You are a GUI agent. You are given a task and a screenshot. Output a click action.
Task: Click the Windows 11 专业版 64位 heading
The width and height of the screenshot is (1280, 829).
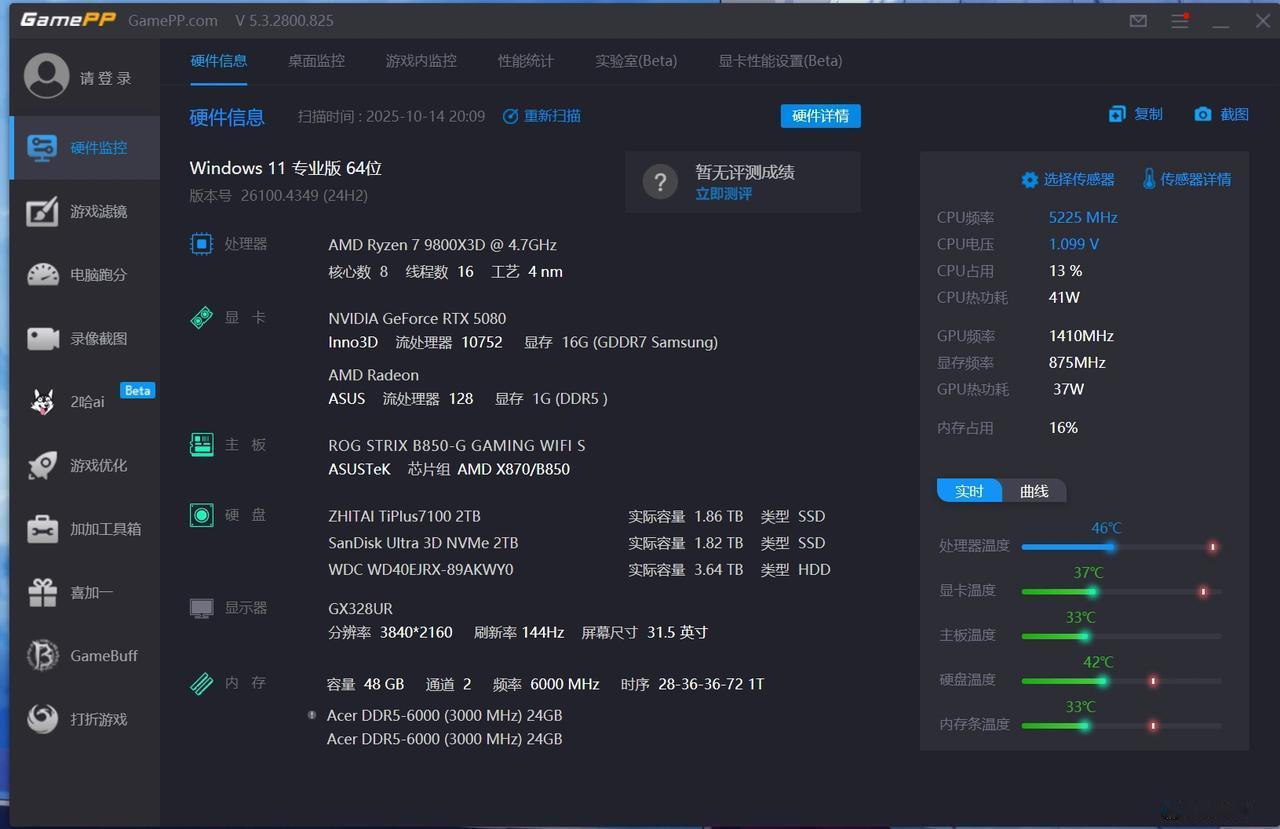(286, 169)
